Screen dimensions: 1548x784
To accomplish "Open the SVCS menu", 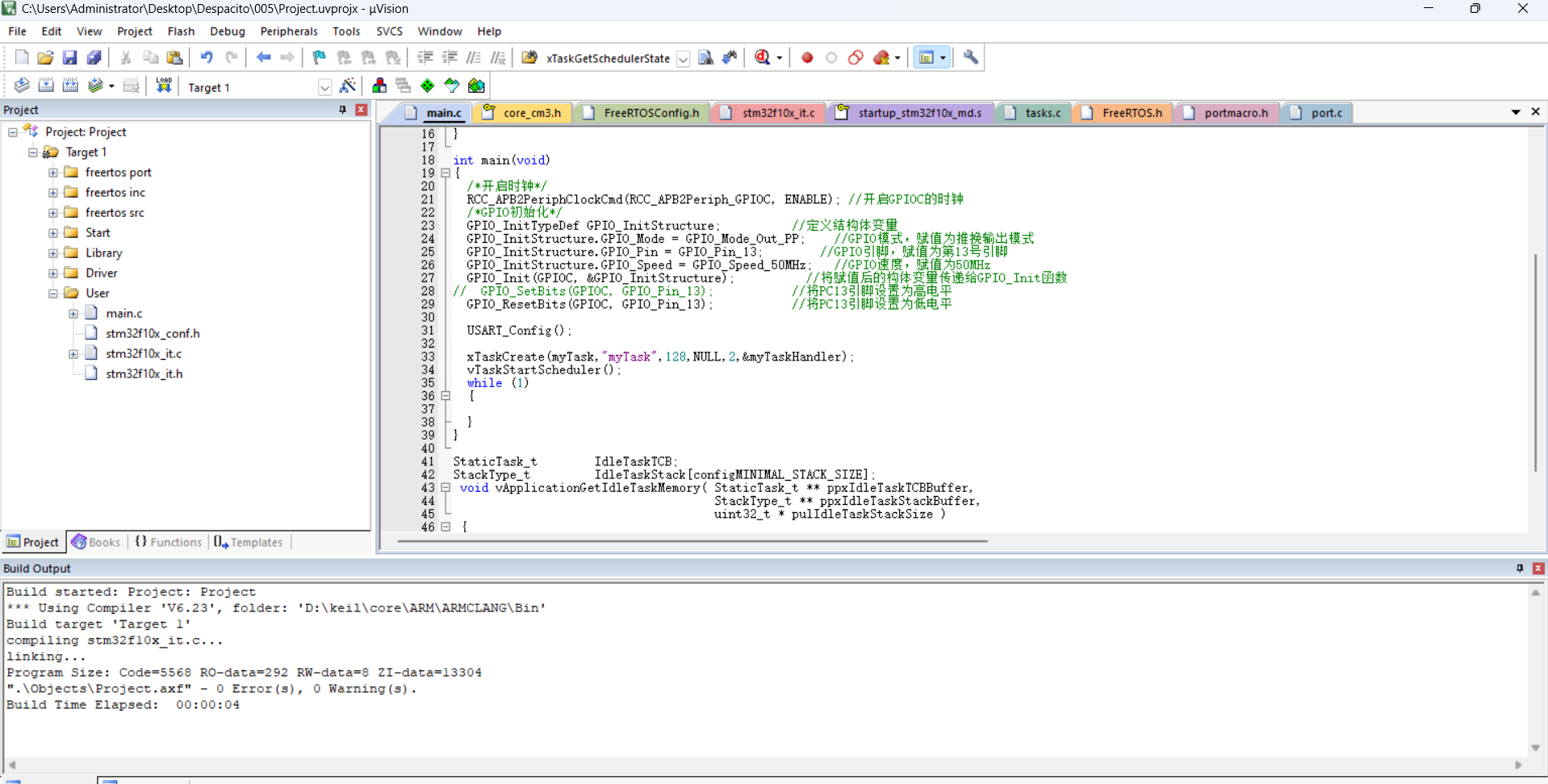I will pos(389,31).
